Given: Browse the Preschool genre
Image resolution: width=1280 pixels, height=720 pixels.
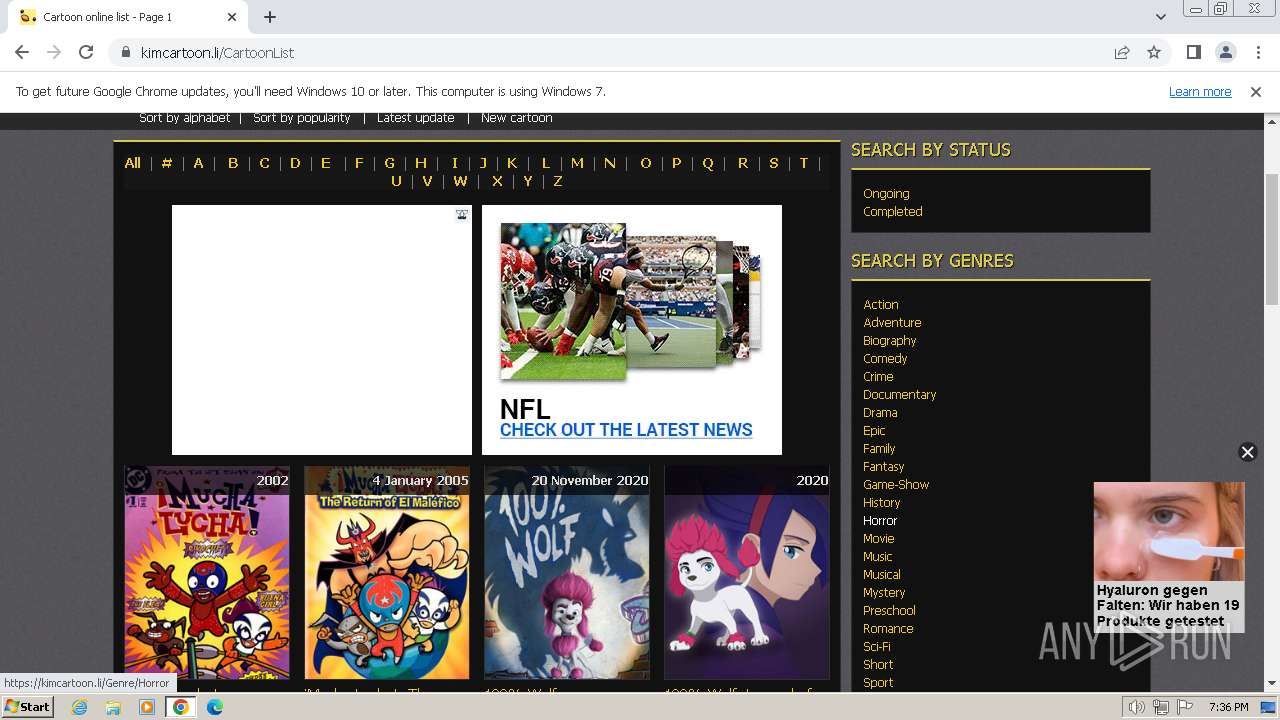Looking at the screenshot, I should coord(889,611).
